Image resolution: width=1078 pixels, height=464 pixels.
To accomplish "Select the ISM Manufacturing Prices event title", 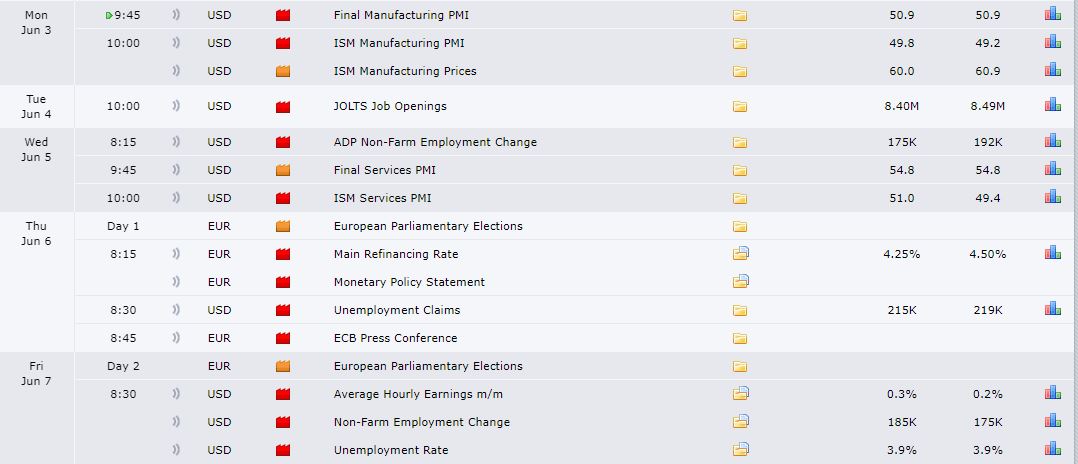I will [x=405, y=71].
